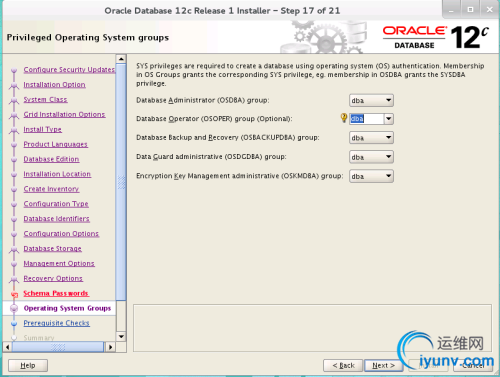Open the OSKMDBA group dropdown
This screenshot has width=500, height=377.
(371, 176)
